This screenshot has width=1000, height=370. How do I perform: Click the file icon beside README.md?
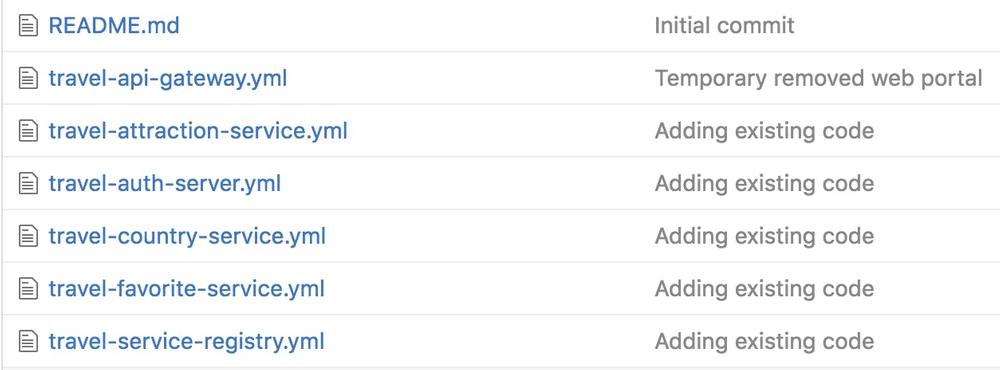[27, 26]
